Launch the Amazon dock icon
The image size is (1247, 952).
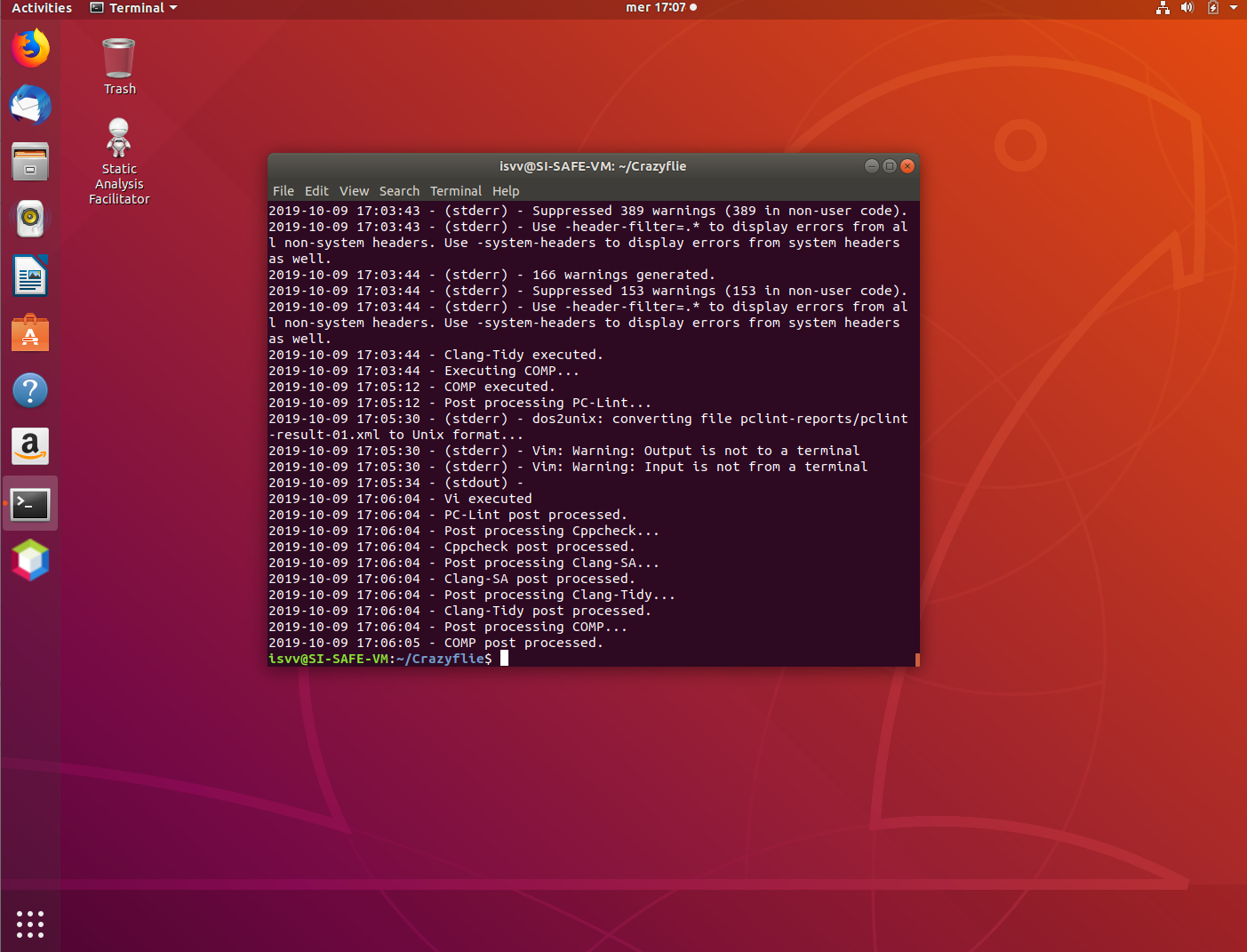[30, 446]
